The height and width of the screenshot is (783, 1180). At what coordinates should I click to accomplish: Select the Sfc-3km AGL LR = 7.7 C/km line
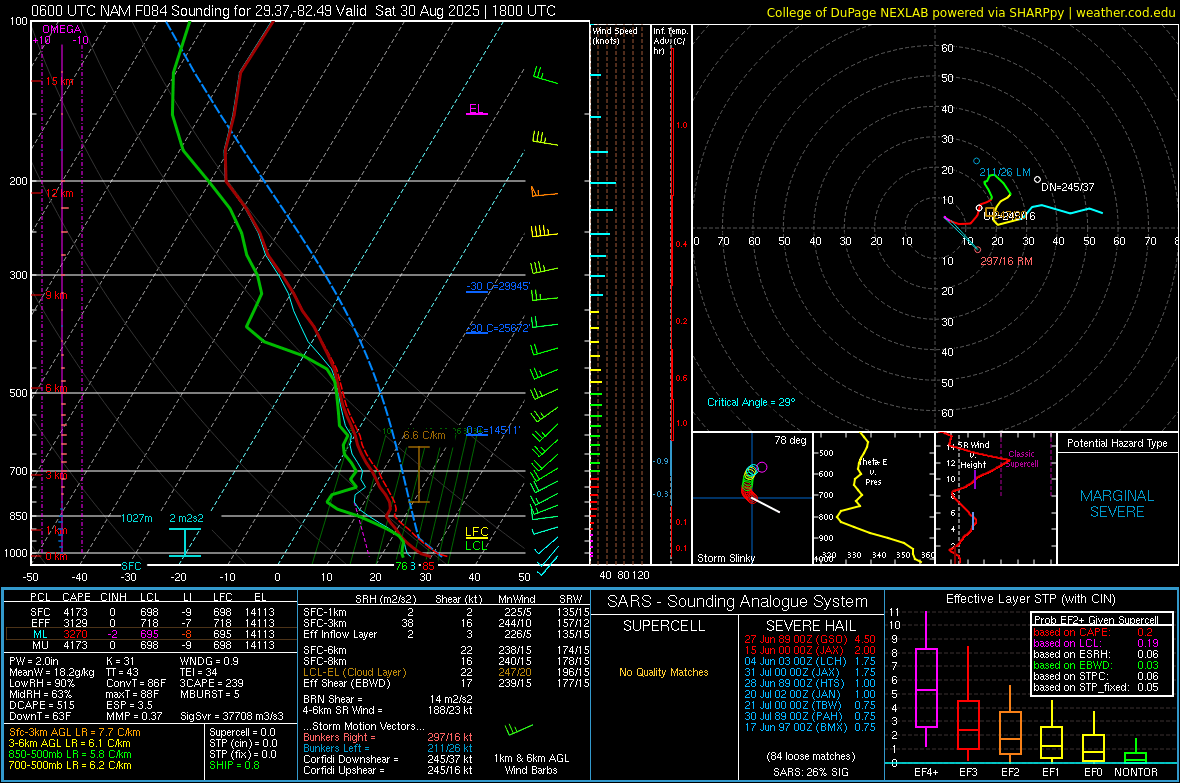75,732
